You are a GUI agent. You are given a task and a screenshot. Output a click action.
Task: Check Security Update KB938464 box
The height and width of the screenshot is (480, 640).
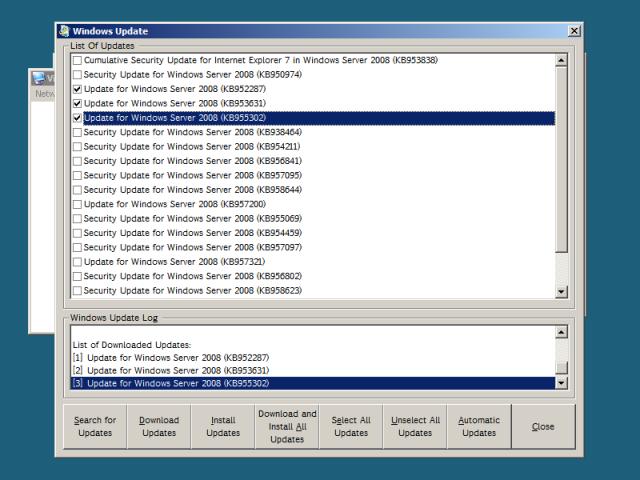(77, 132)
